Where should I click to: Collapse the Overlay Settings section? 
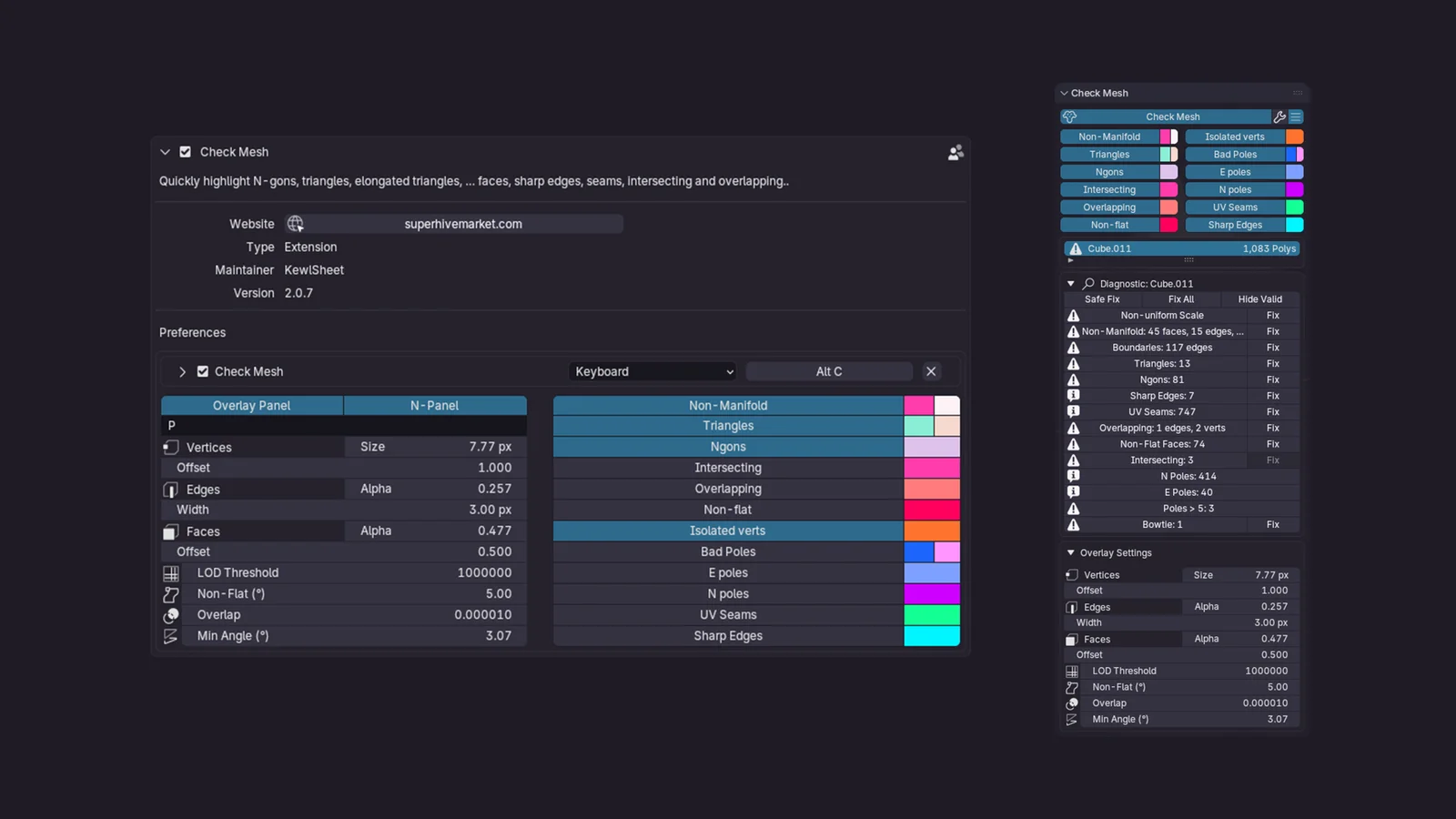[1071, 552]
